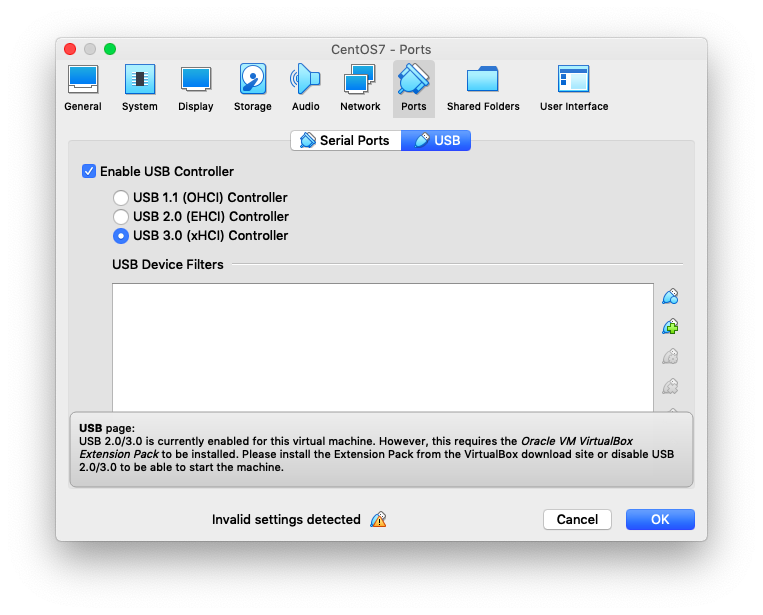
Task: Click the invalid settings warning icon
Action: pos(378,520)
